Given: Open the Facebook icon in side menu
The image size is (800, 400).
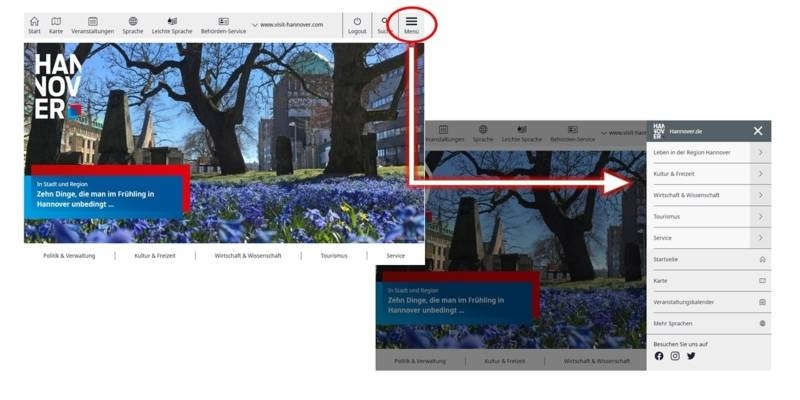Looking at the screenshot, I should click(x=659, y=356).
